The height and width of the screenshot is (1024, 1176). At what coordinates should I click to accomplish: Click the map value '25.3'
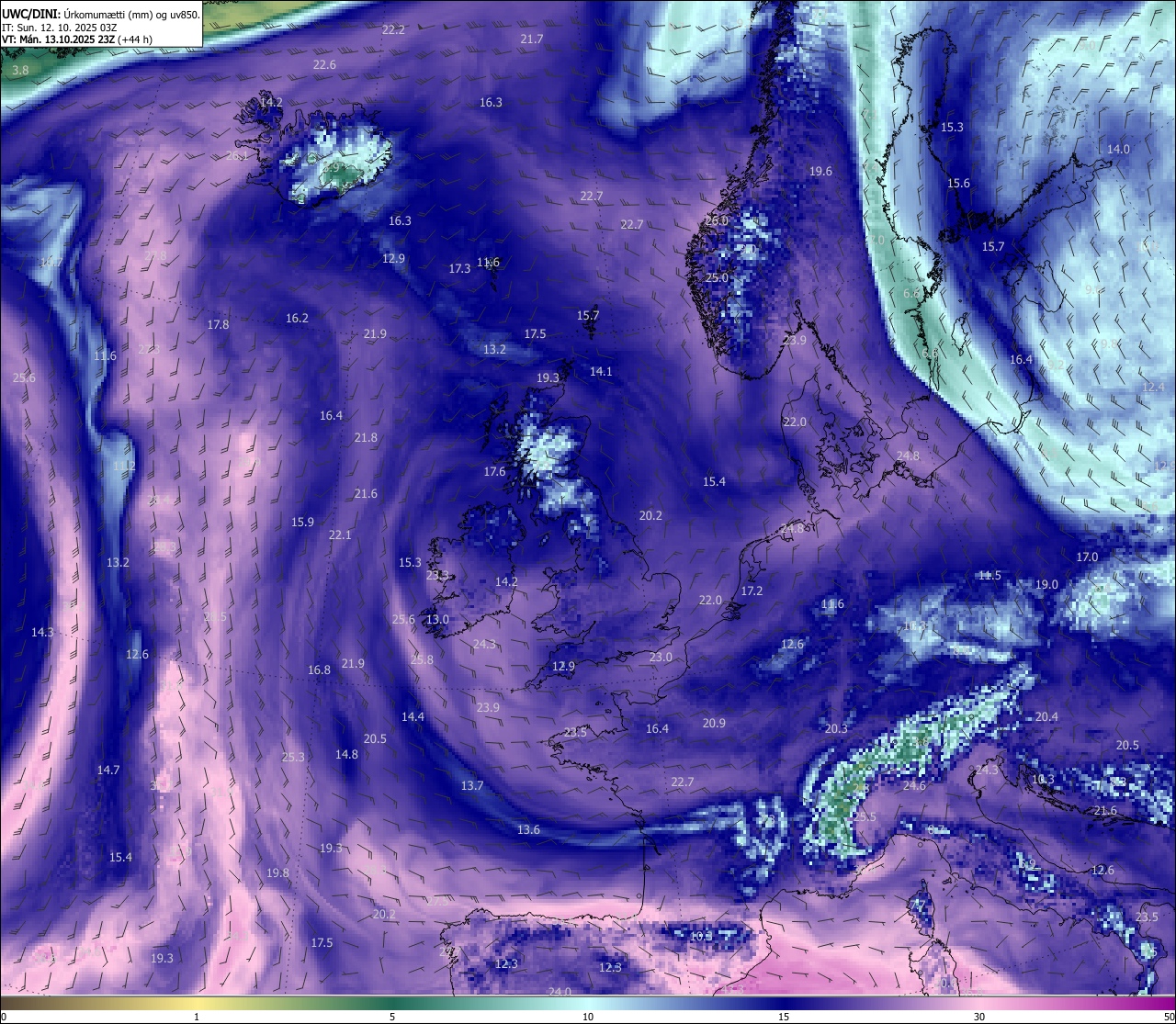pyautogui.click(x=293, y=757)
